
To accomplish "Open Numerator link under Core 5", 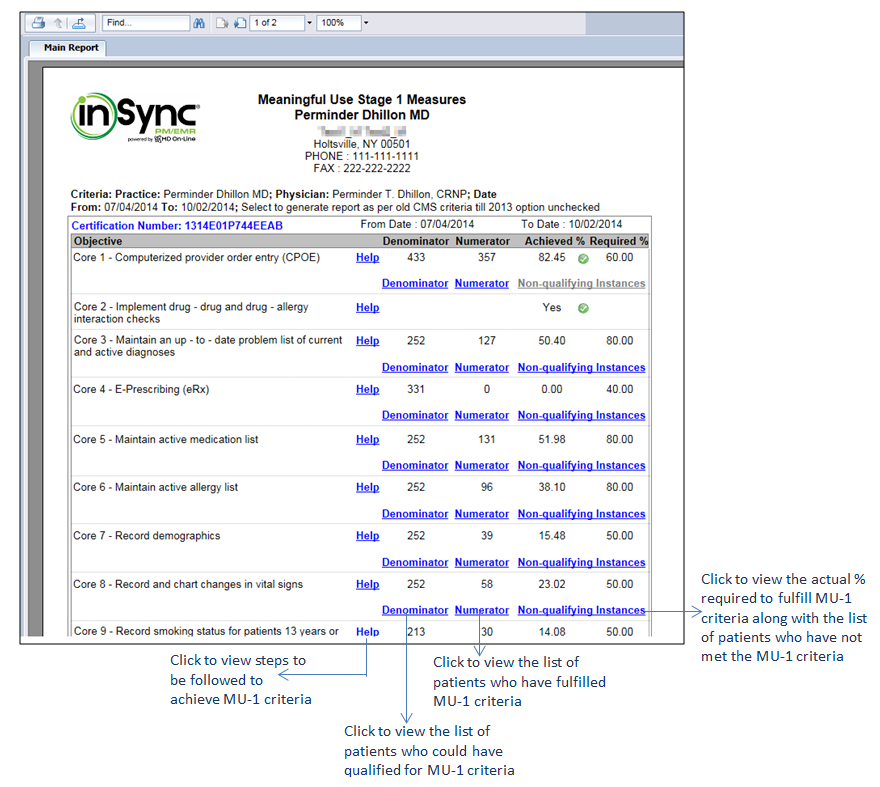I will coord(481,466).
